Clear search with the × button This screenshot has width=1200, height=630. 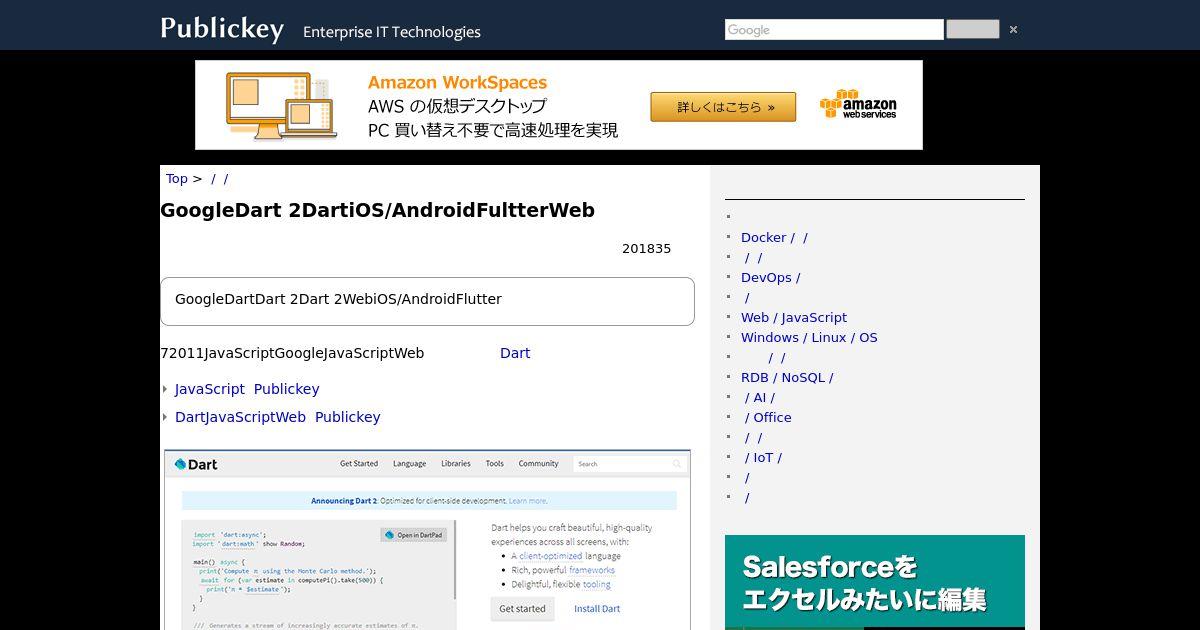[x=1013, y=30]
